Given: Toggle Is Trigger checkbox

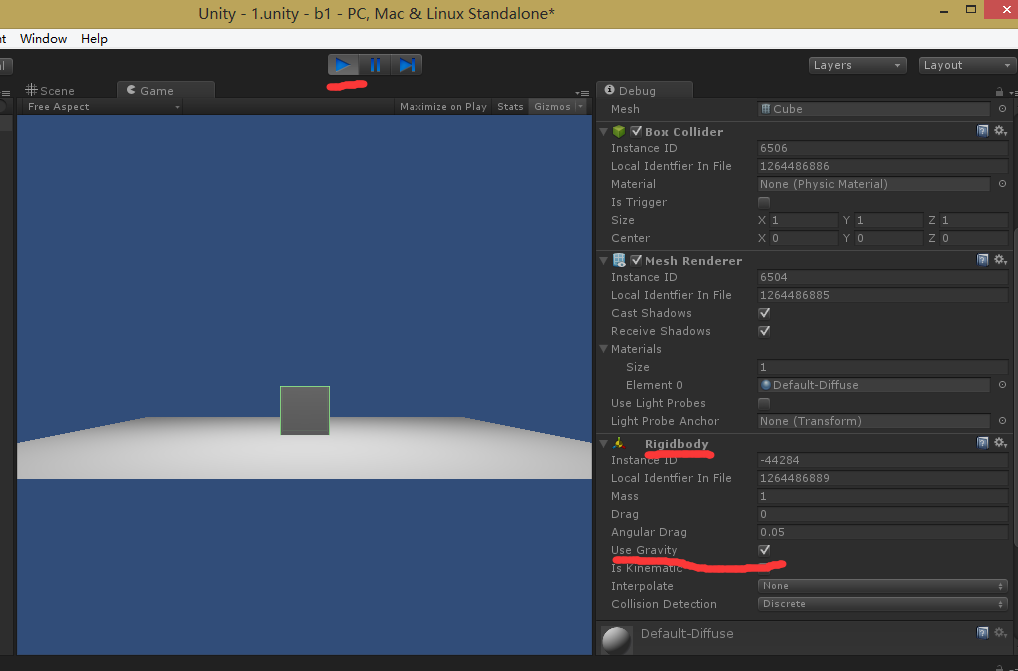Looking at the screenshot, I should (764, 202).
